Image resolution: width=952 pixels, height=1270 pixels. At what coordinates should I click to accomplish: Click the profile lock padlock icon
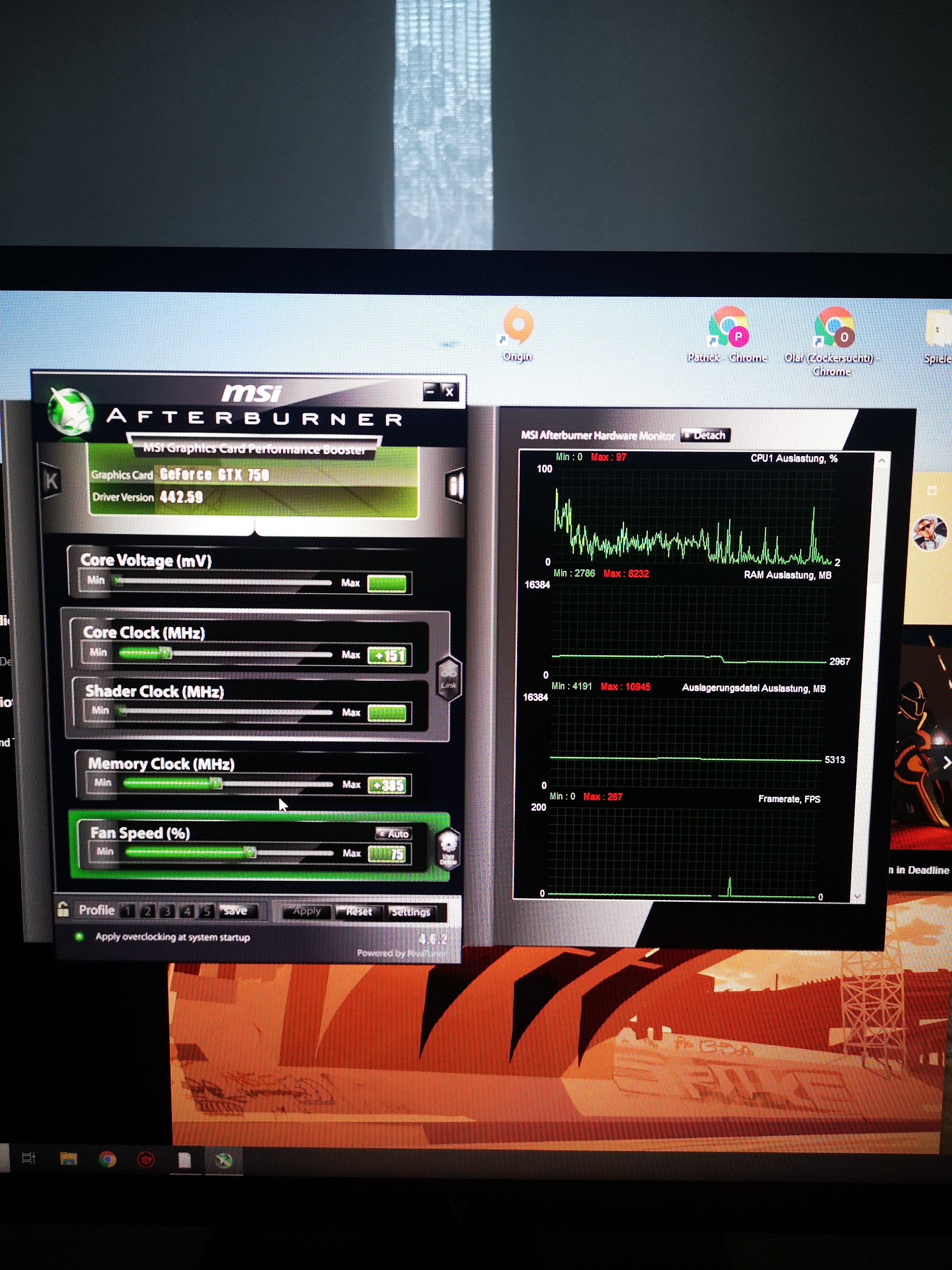(63, 909)
